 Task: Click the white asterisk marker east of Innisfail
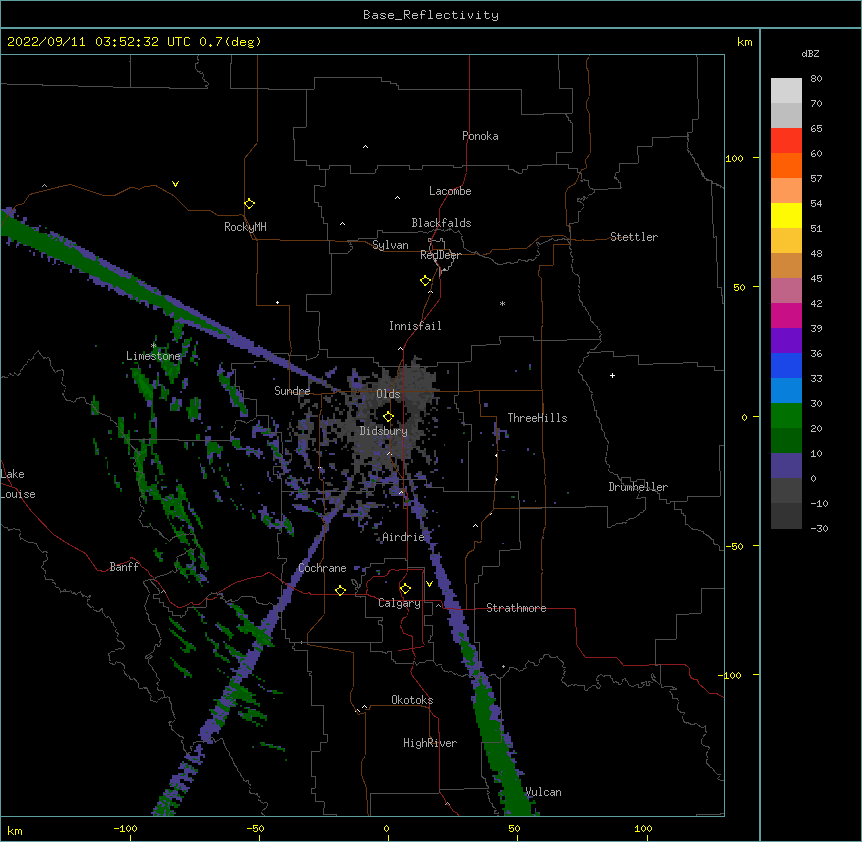(x=502, y=303)
